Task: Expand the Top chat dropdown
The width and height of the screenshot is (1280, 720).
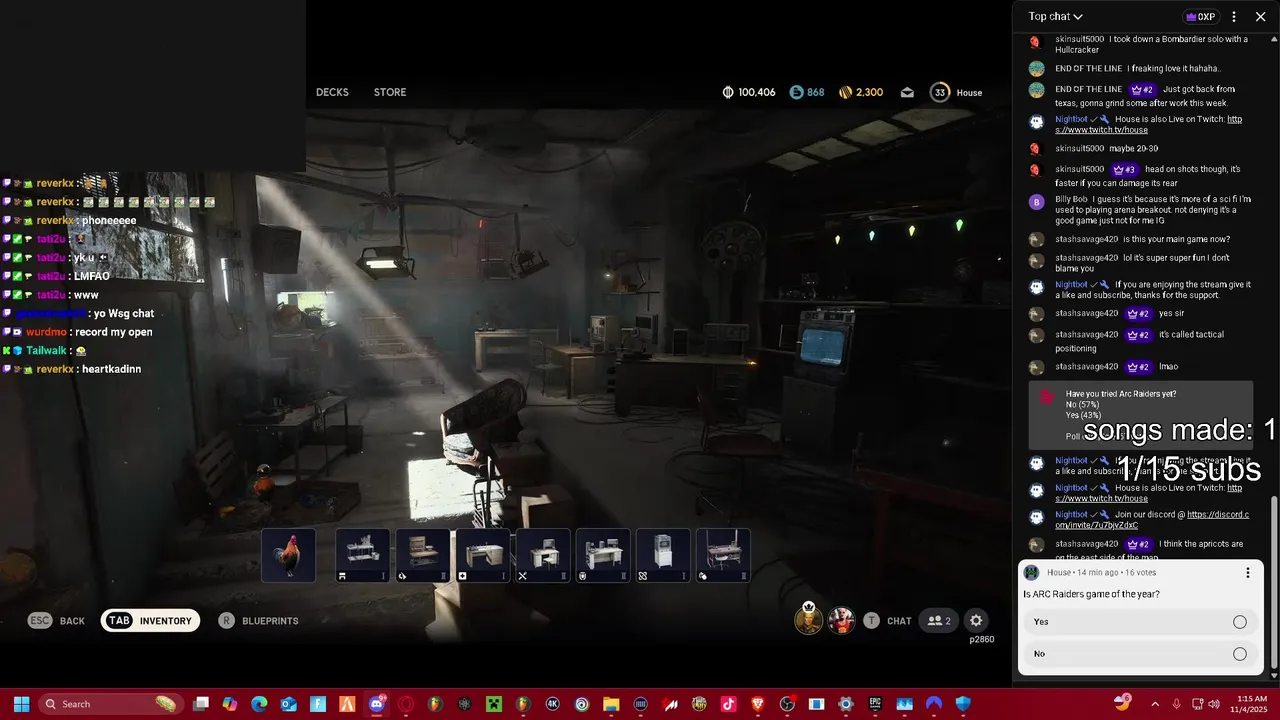Action: [1056, 16]
